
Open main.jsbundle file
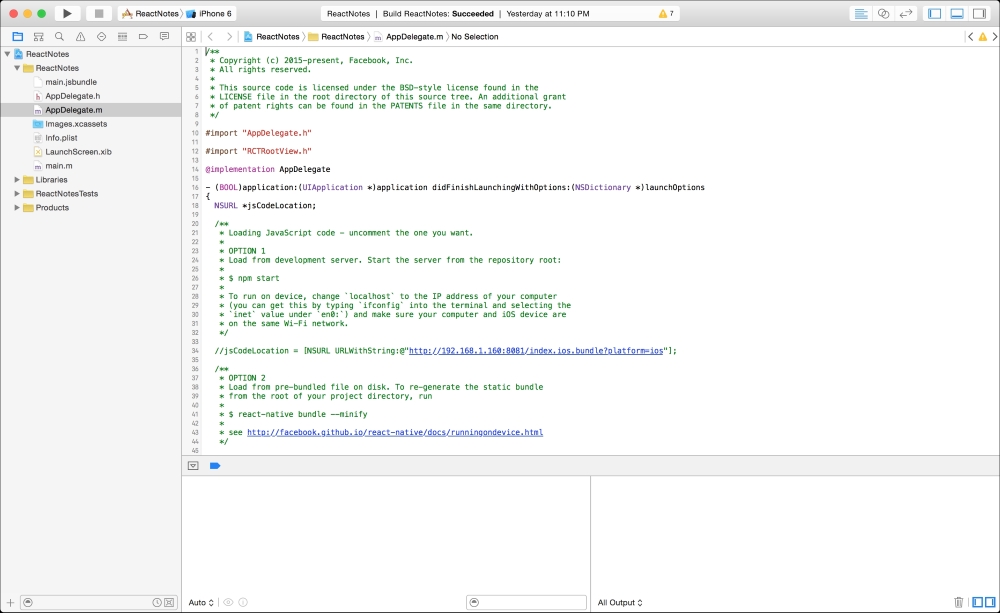71,82
